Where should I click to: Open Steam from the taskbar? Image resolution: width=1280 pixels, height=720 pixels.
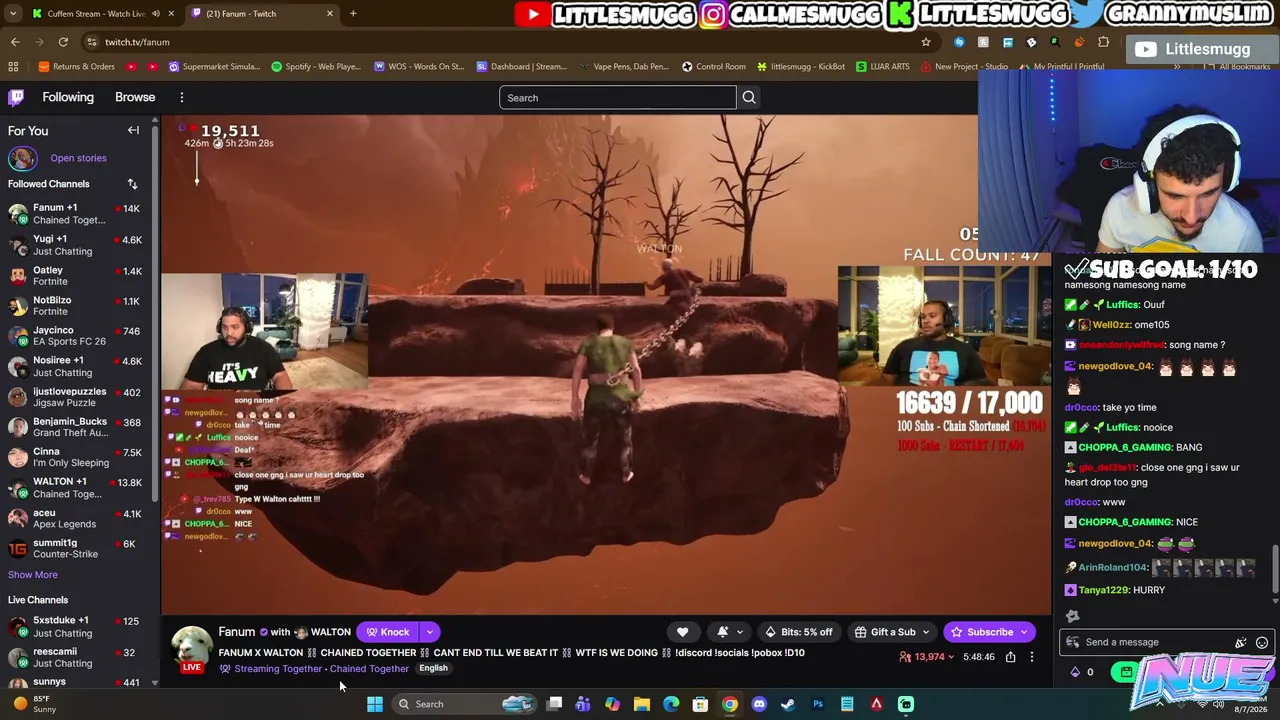pos(788,704)
